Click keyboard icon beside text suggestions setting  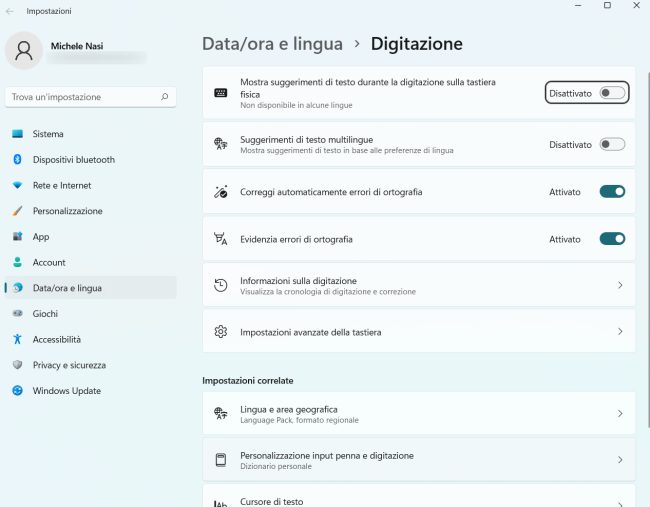221,93
